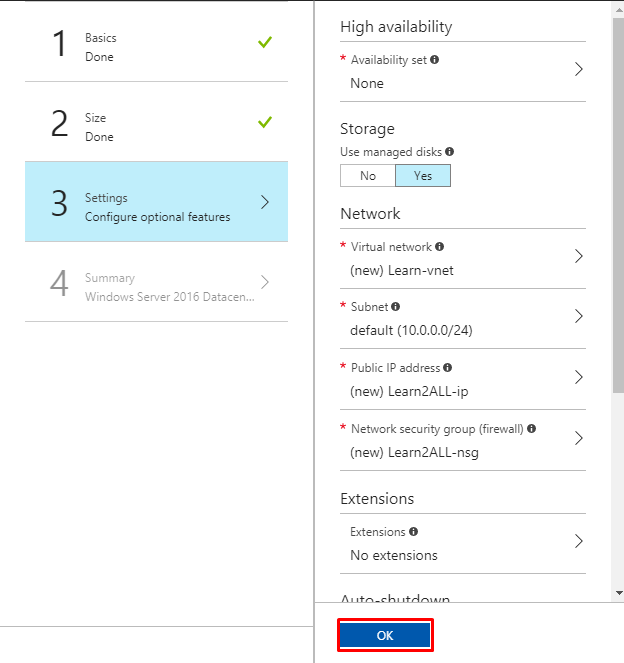Image resolution: width=624 pixels, height=663 pixels.
Task: Set managed disks to Yes
Action: (x=423, y=176)
